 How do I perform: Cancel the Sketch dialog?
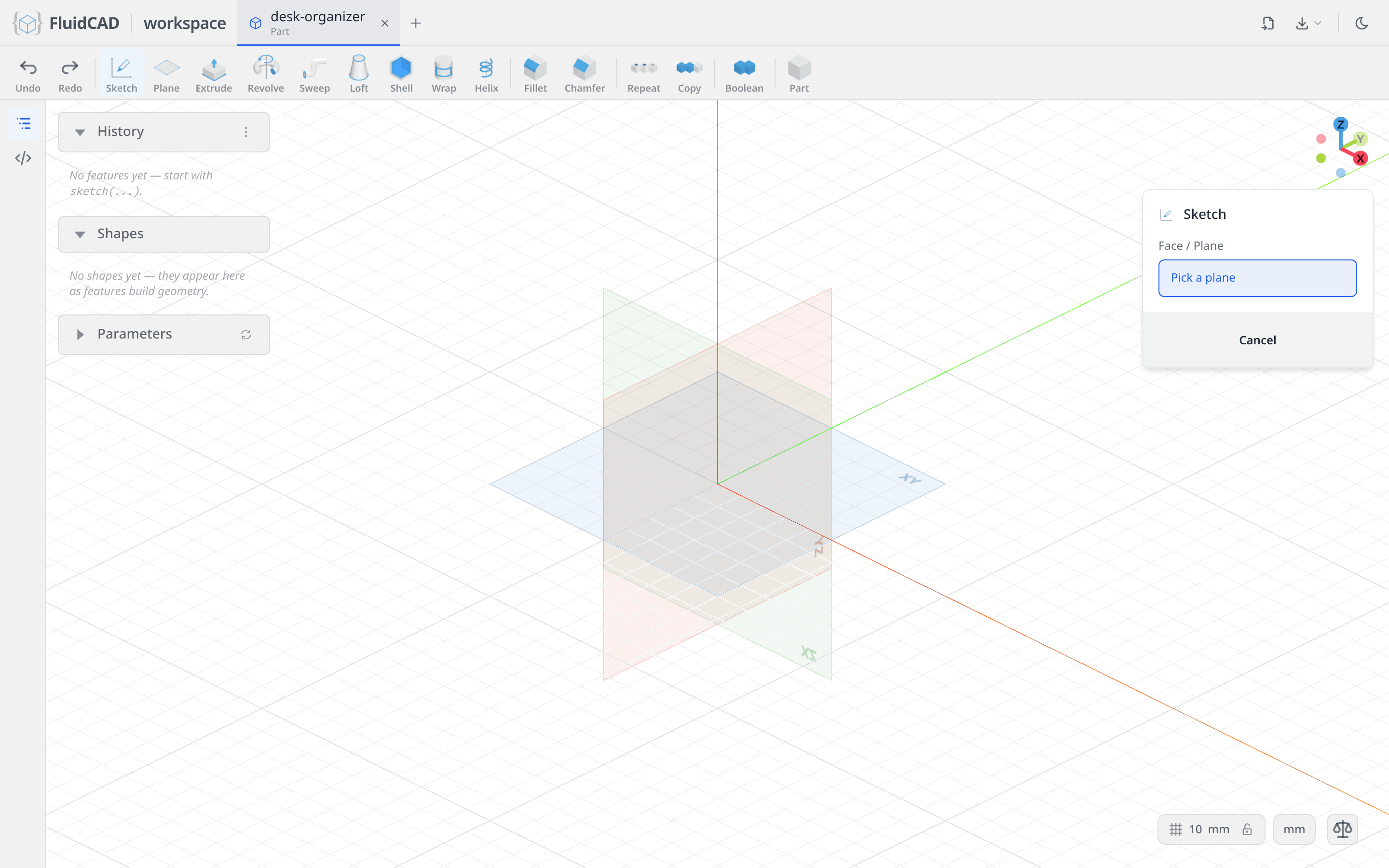(1257, 340)
